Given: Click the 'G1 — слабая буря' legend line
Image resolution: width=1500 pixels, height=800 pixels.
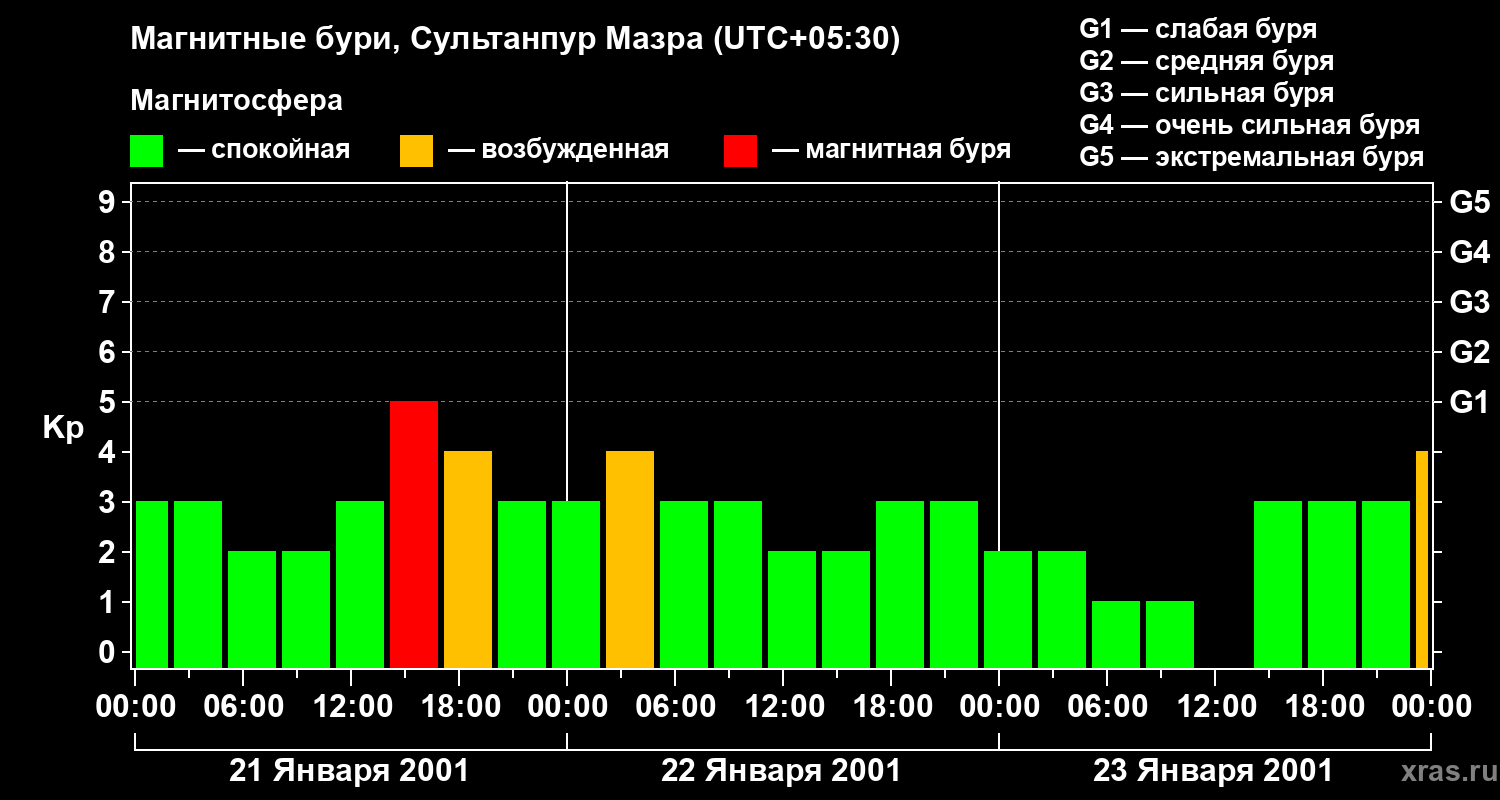Looking at the screenshot, I should (x=1198, y=29).
